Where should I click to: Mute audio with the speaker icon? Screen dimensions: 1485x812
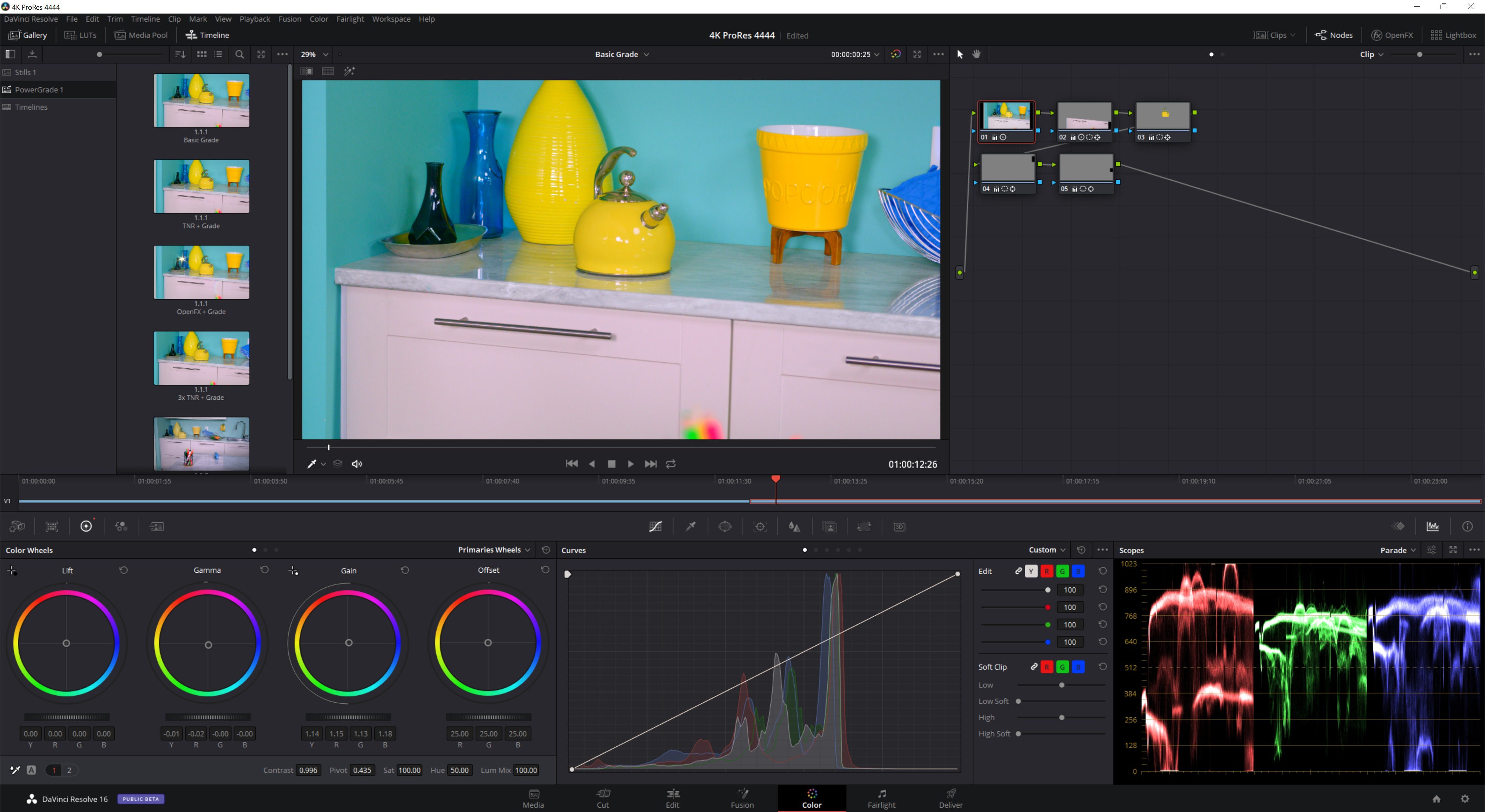pos(357,464)
